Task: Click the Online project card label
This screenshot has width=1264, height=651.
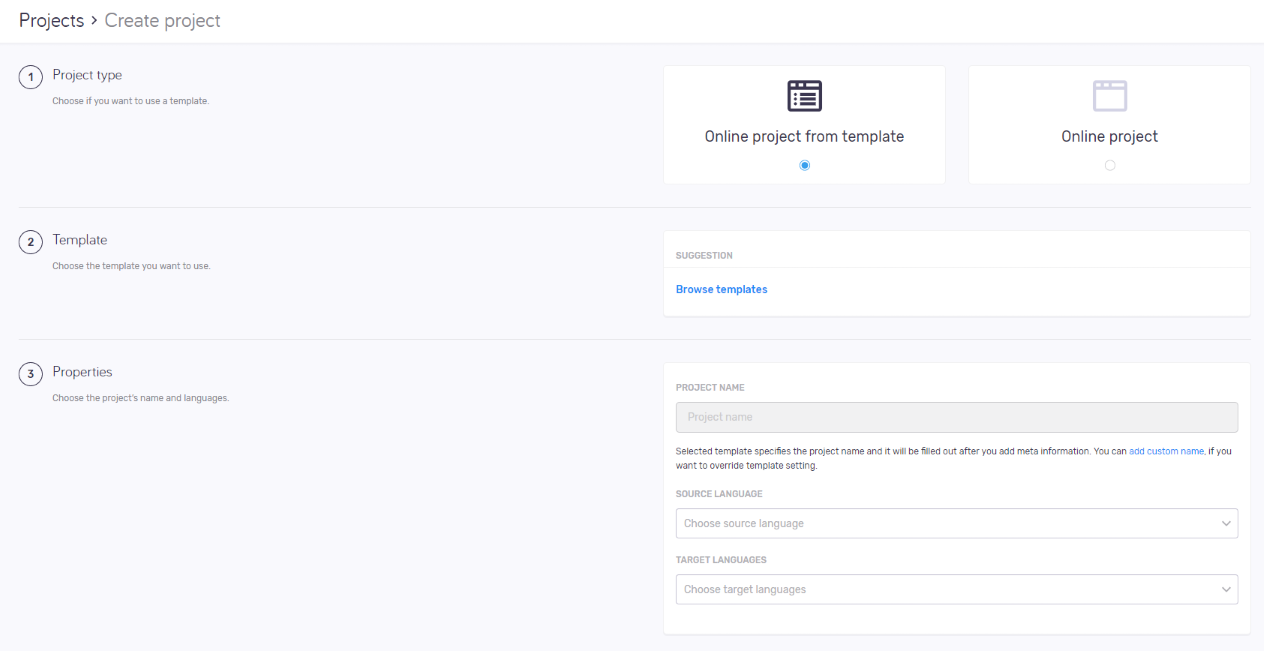Action: pos(1109,137)
